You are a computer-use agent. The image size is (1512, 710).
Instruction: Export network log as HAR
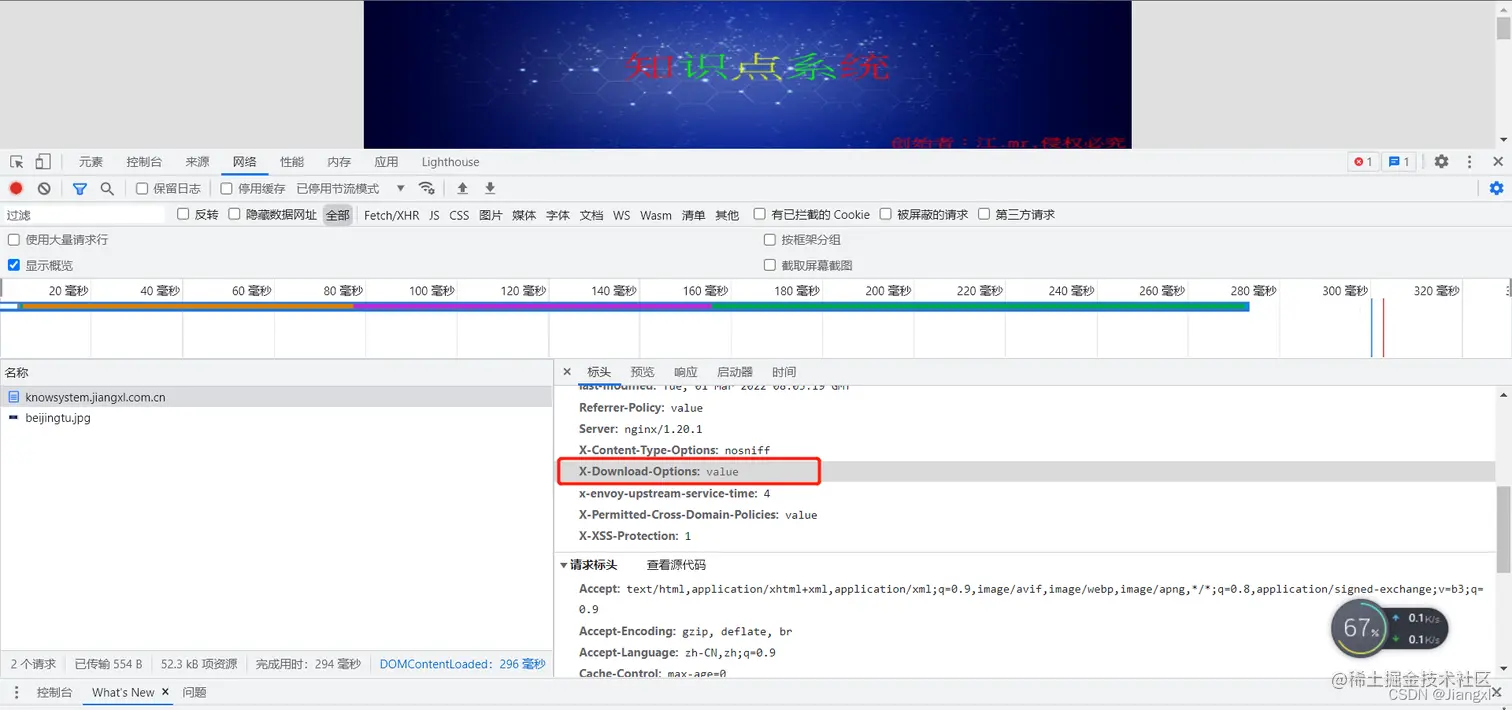pyautogui.click(x=489, y=188)
